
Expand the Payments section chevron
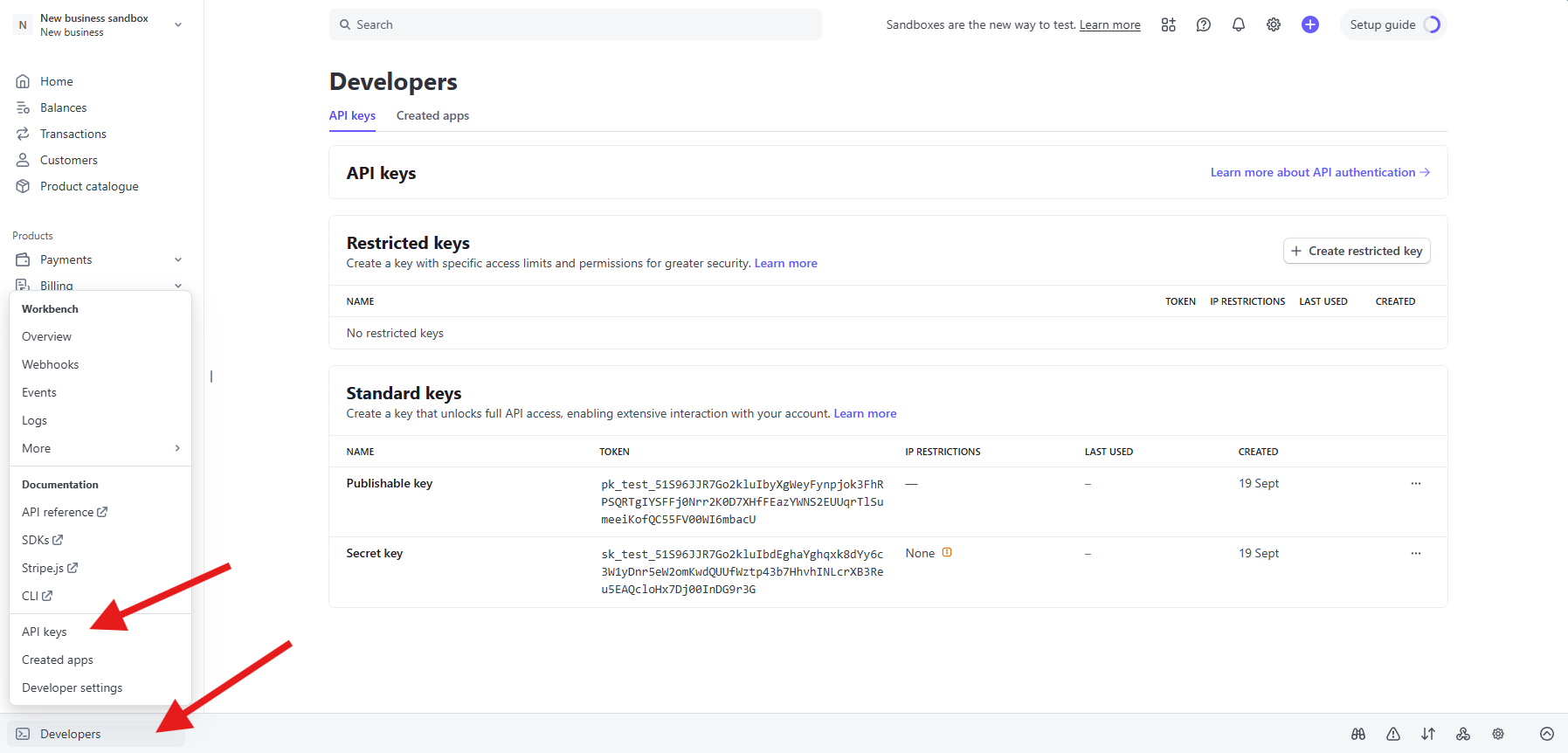178,259
